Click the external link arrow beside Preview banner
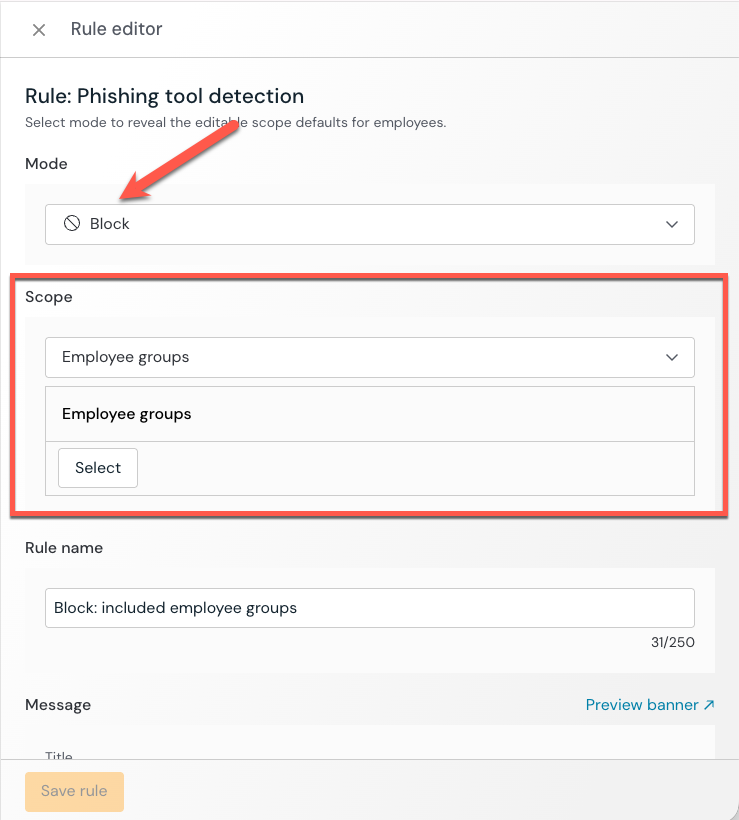739x820 pixels. pyautogui.click(x=709, y=705)
